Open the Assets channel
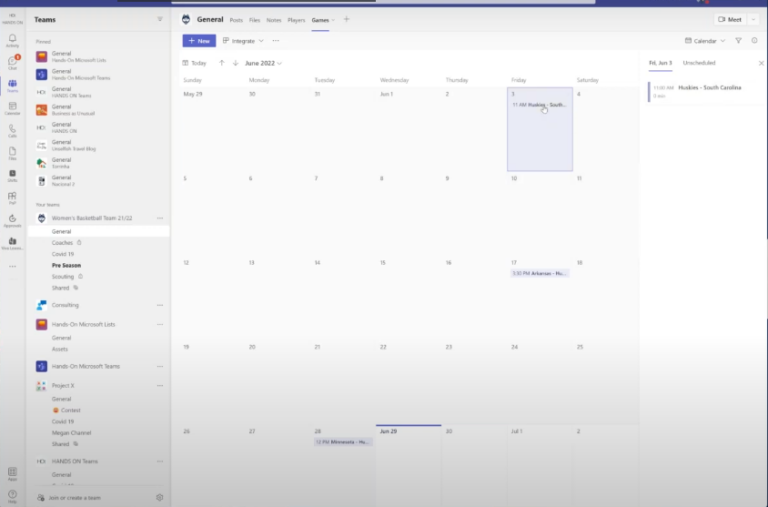Image resolution: width=768 pixels, height=507 pixels. coord(60,349)
